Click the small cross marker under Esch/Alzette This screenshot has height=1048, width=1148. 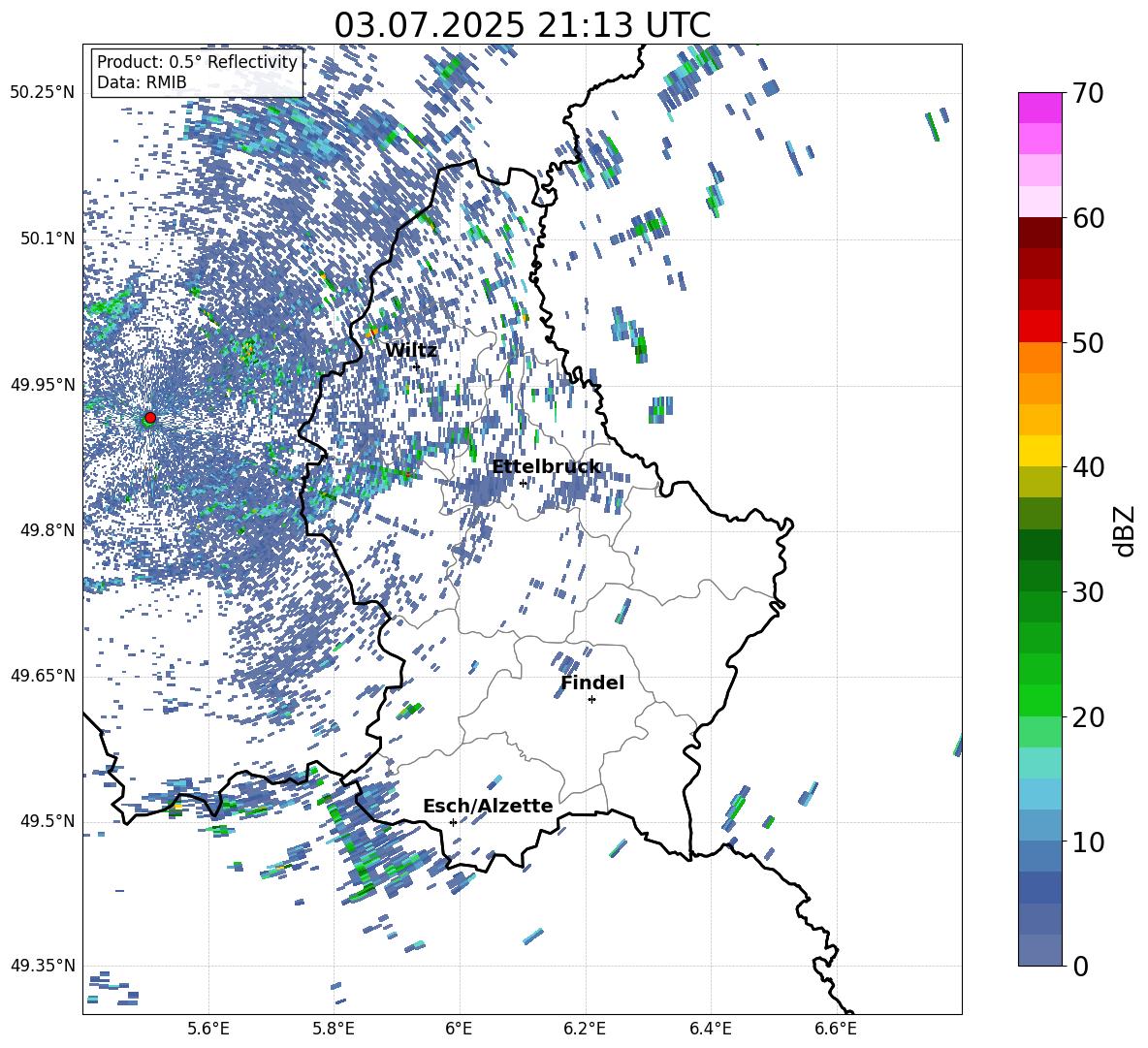click(453, 822)
